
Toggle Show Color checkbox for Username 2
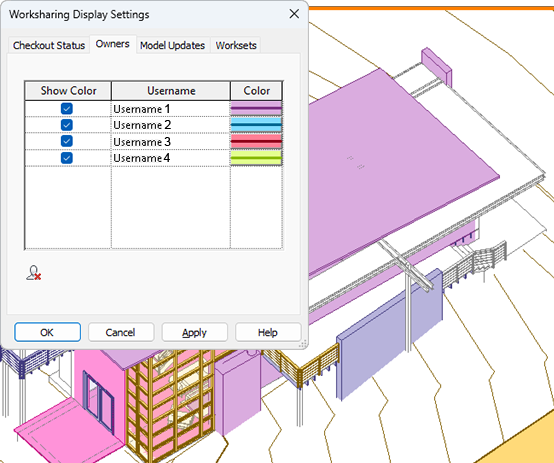pos(67,125)
